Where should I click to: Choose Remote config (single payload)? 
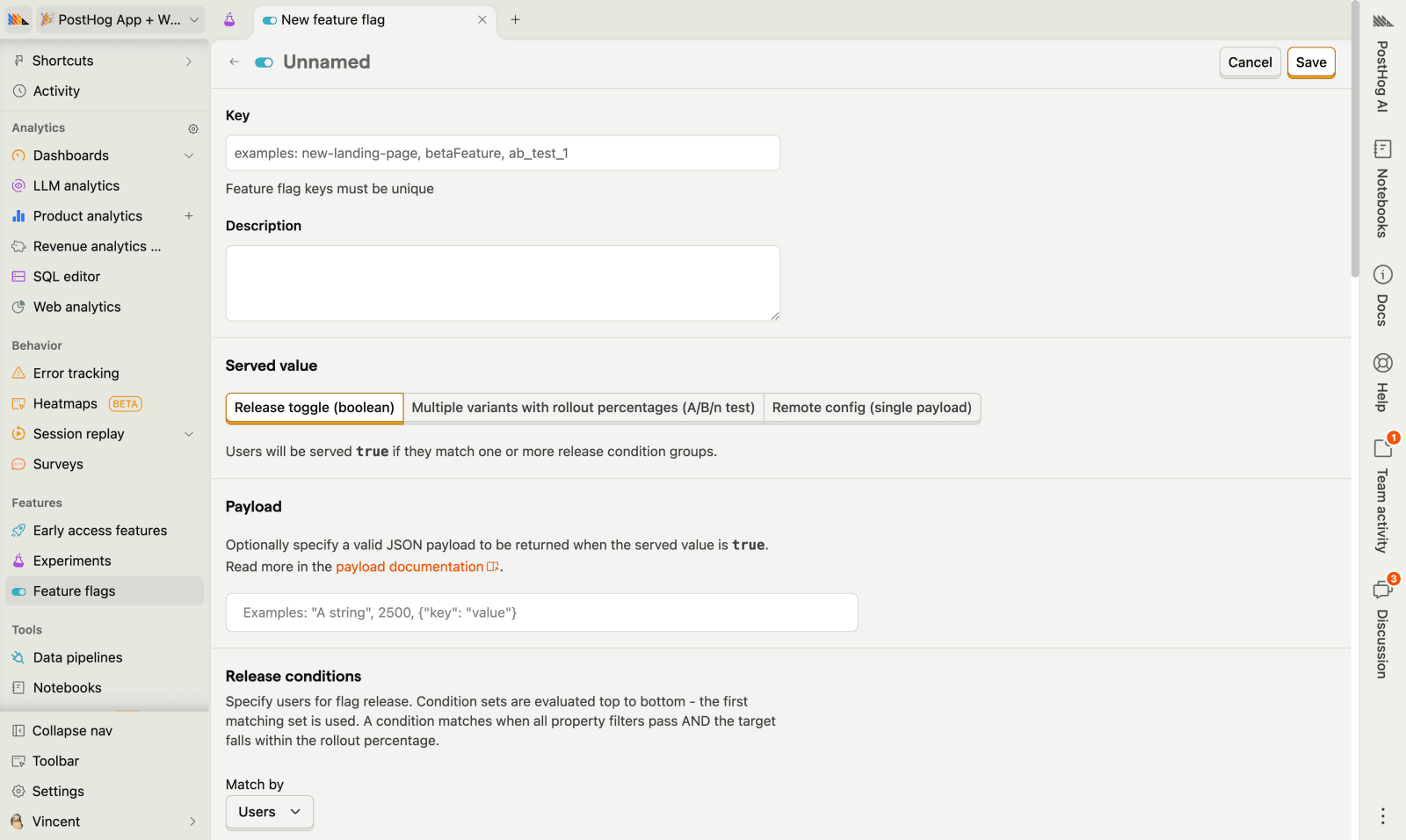872,407
